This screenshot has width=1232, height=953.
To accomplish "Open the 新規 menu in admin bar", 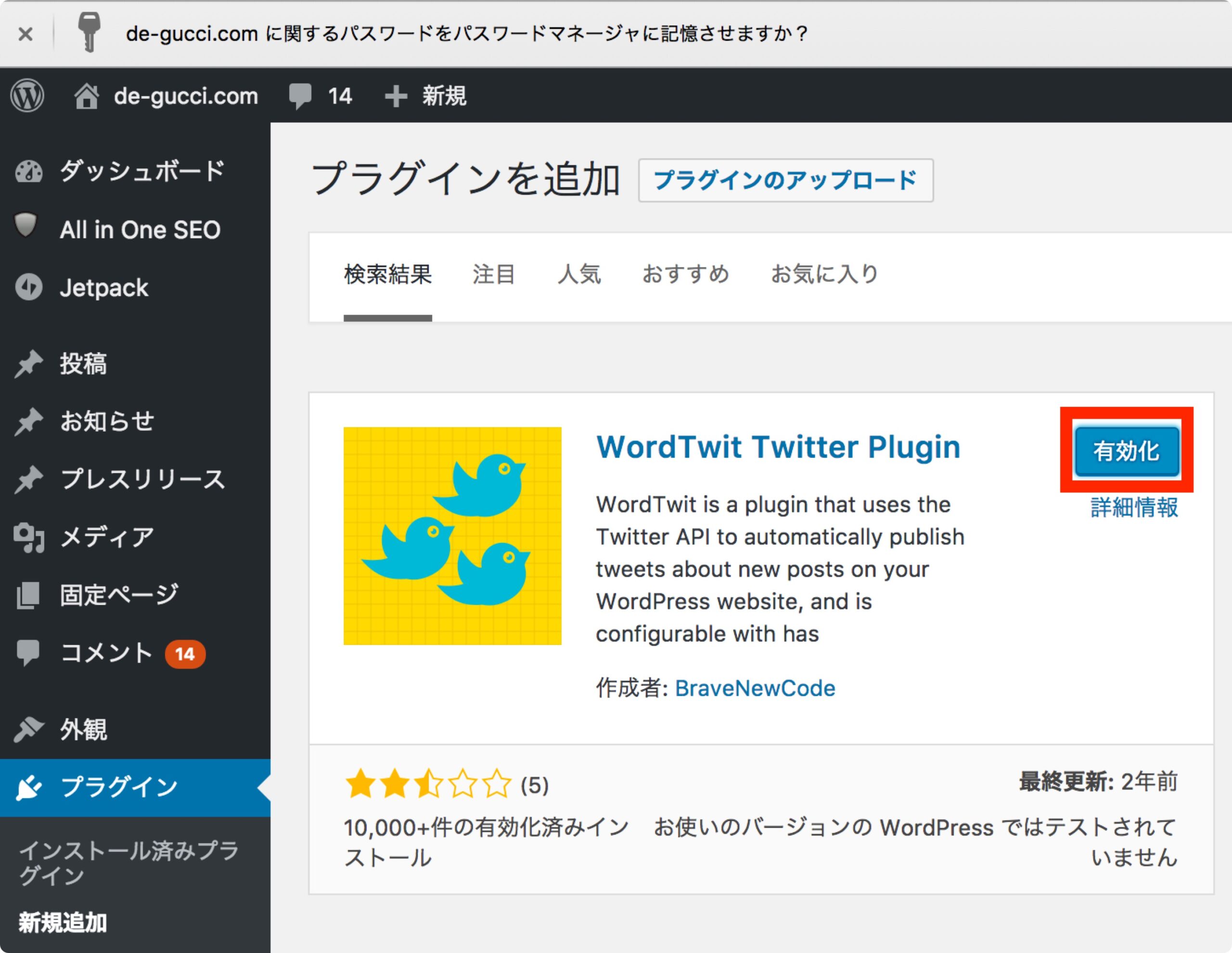I will pyautogui.click(x=444, y=96).
